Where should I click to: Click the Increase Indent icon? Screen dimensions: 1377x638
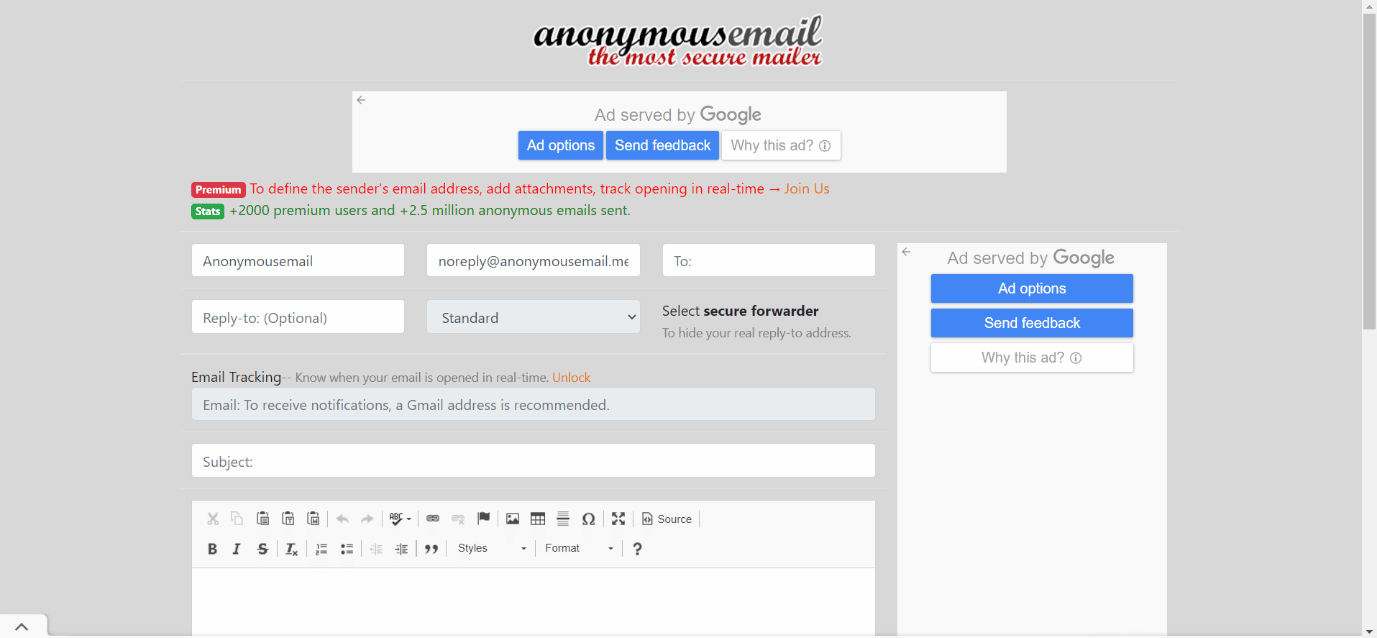coord(401,549)
